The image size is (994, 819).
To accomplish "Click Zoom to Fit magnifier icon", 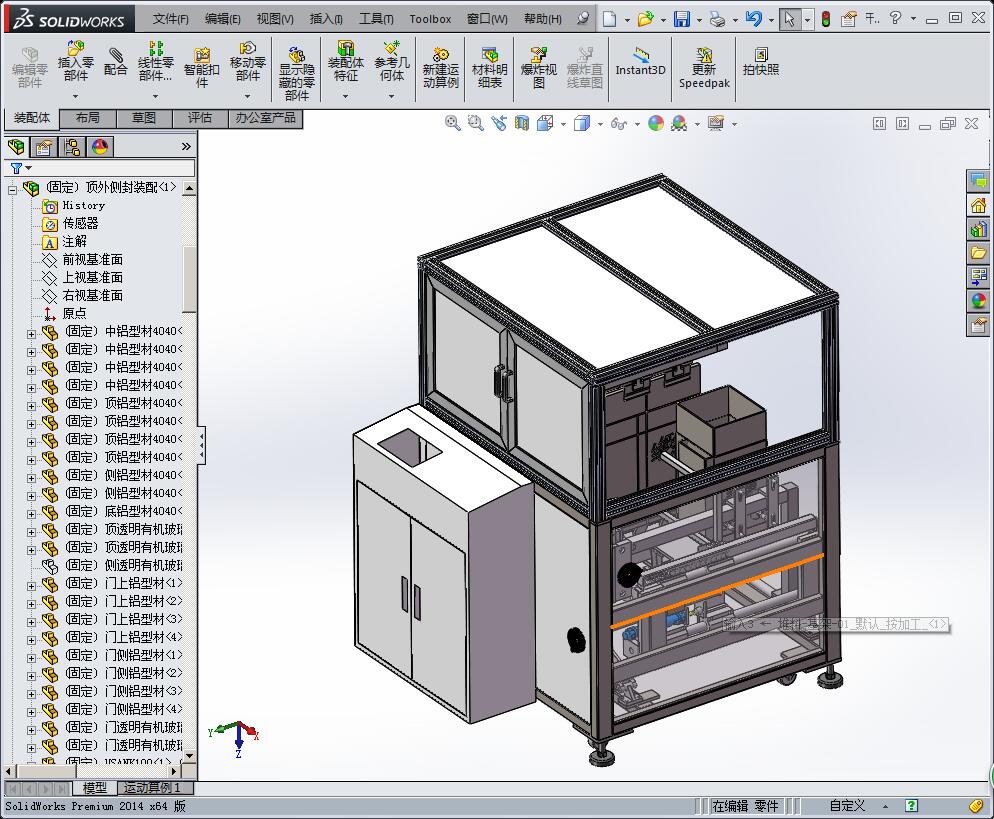I will [x=452, y=124].
